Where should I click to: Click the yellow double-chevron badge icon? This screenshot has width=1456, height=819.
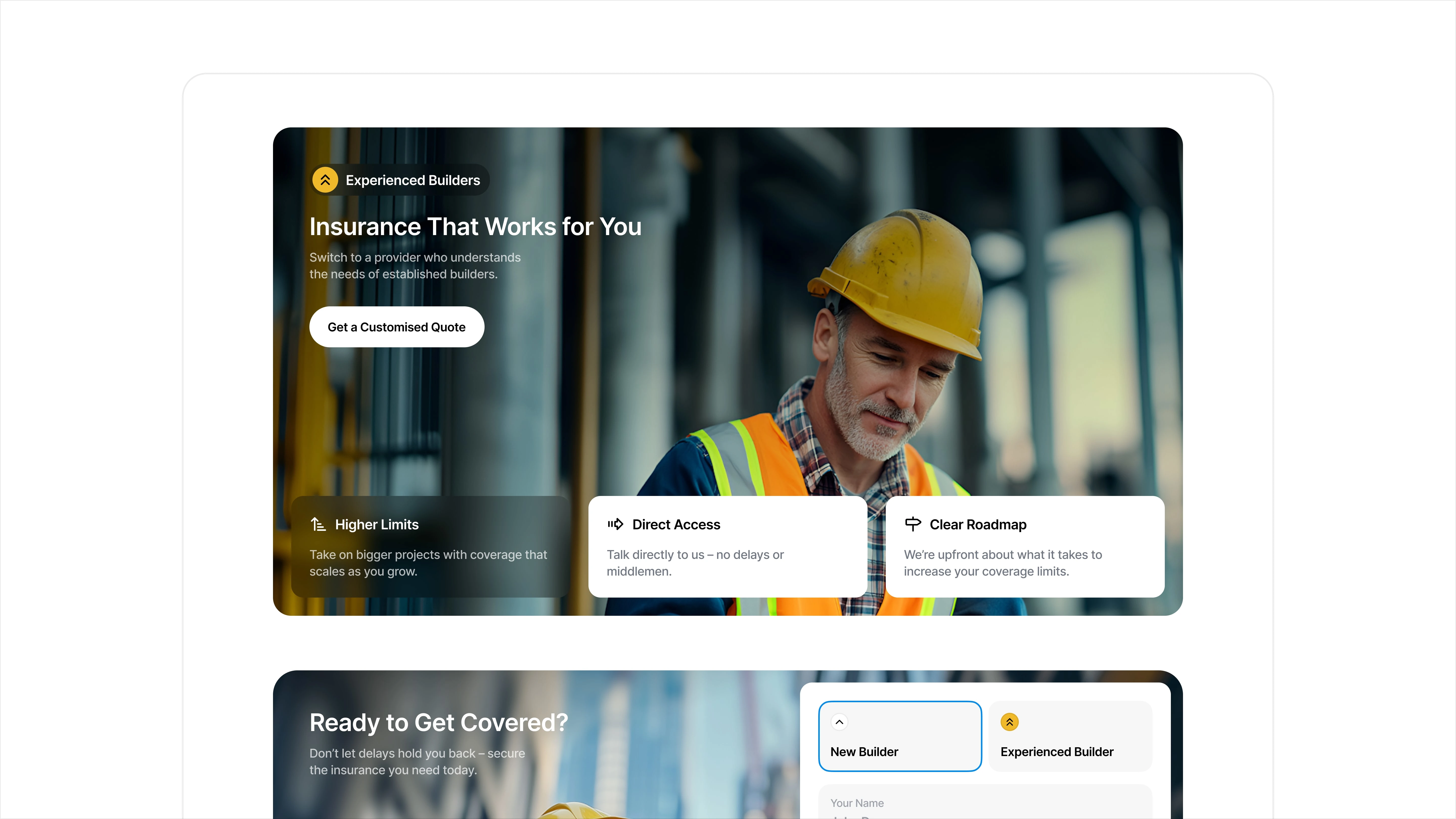click(325, 180)
